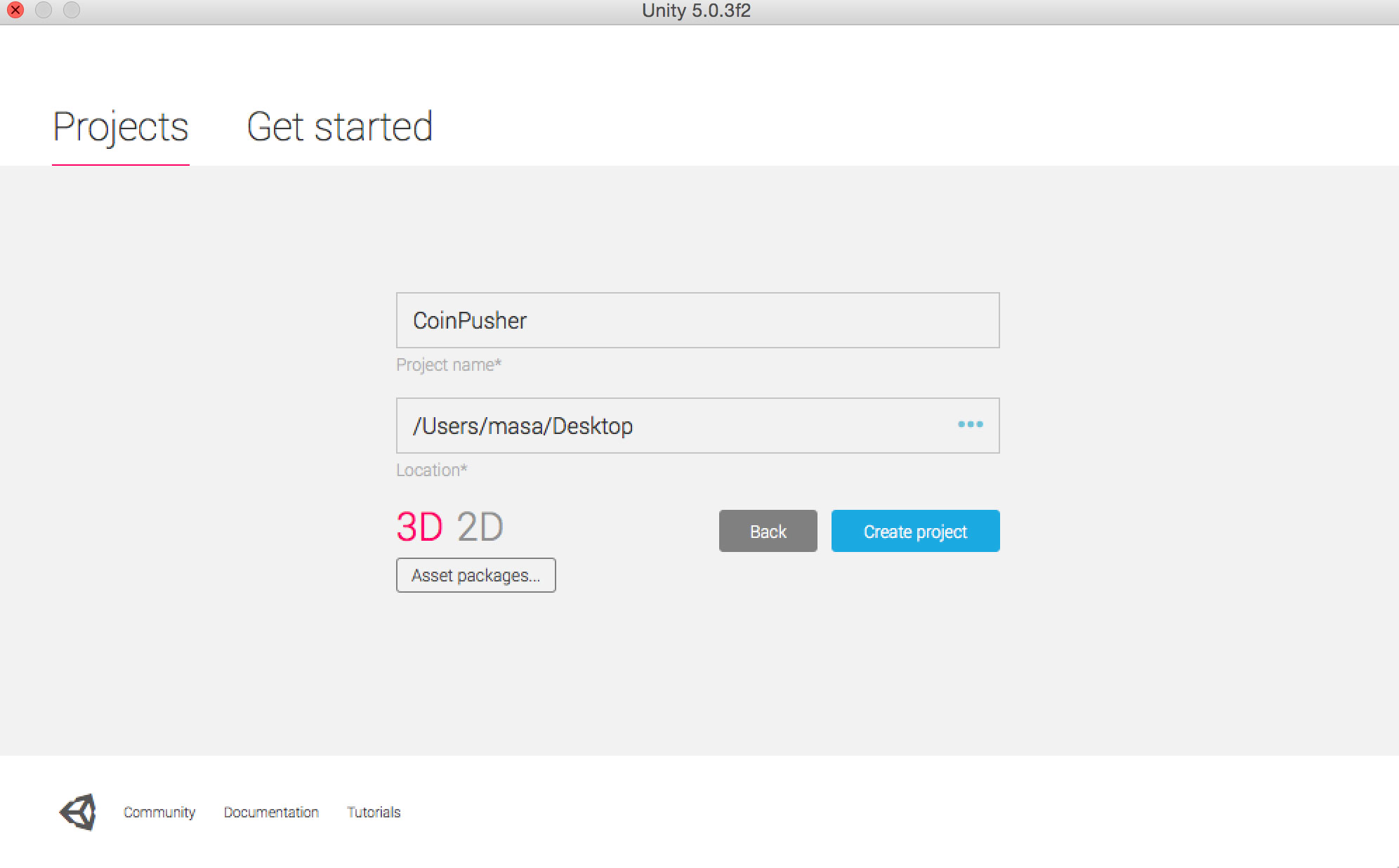Screen dimensions: 1399x868
Task: Click the Project name* label
Action: (449, 365)
